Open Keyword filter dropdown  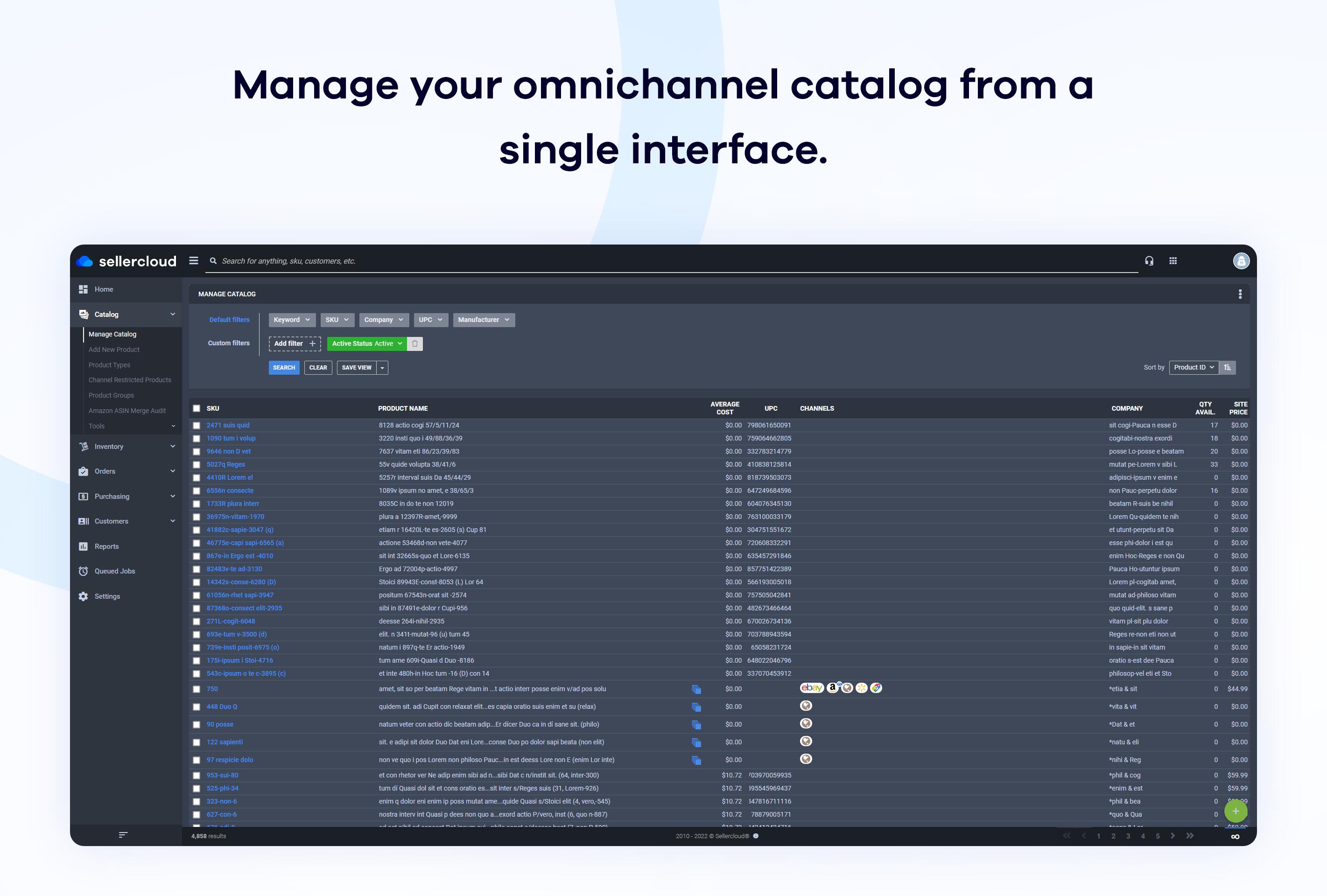tap(292, 320)
